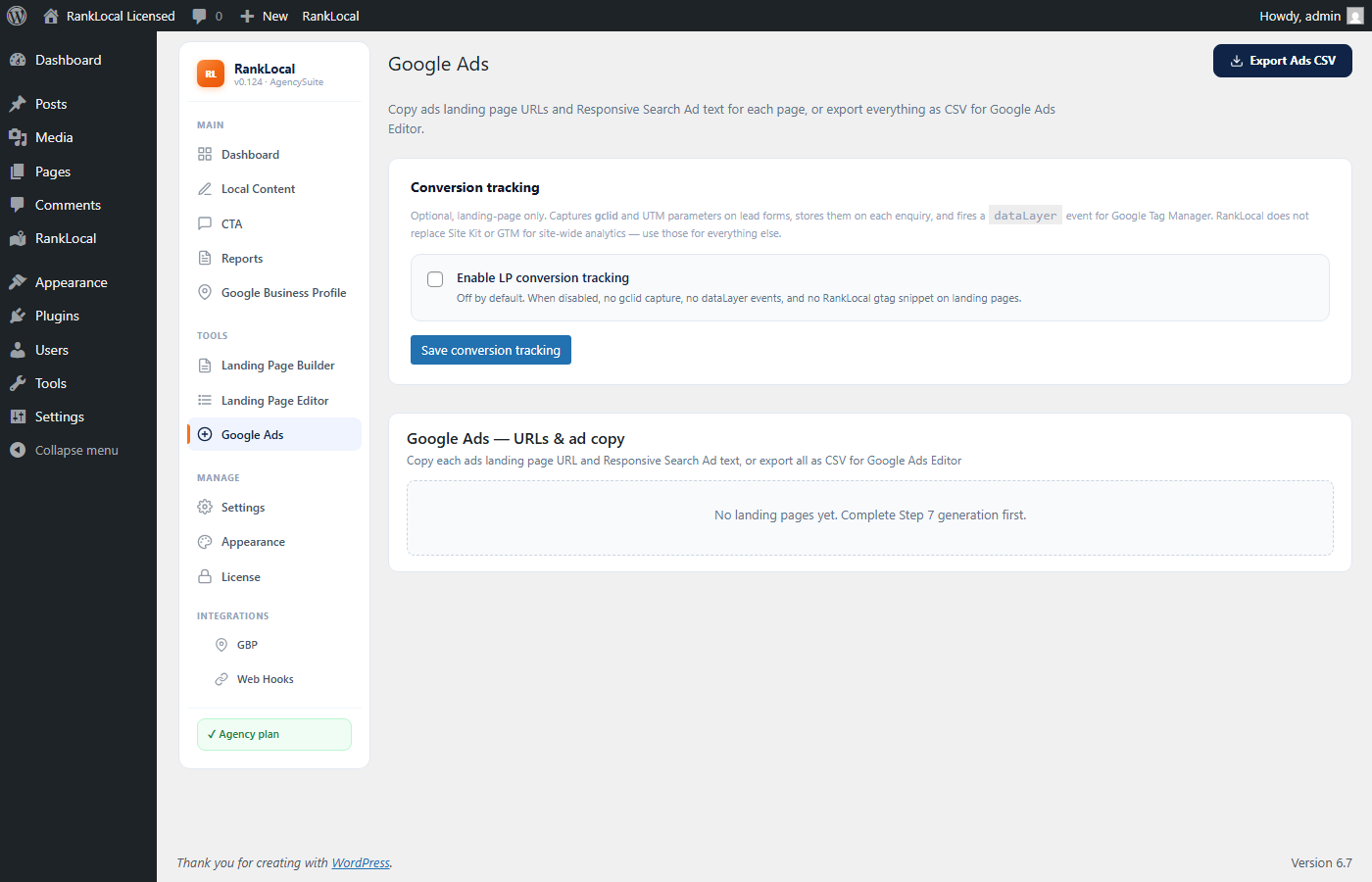
Task: Open the License page label
Action: click(241, 577)
